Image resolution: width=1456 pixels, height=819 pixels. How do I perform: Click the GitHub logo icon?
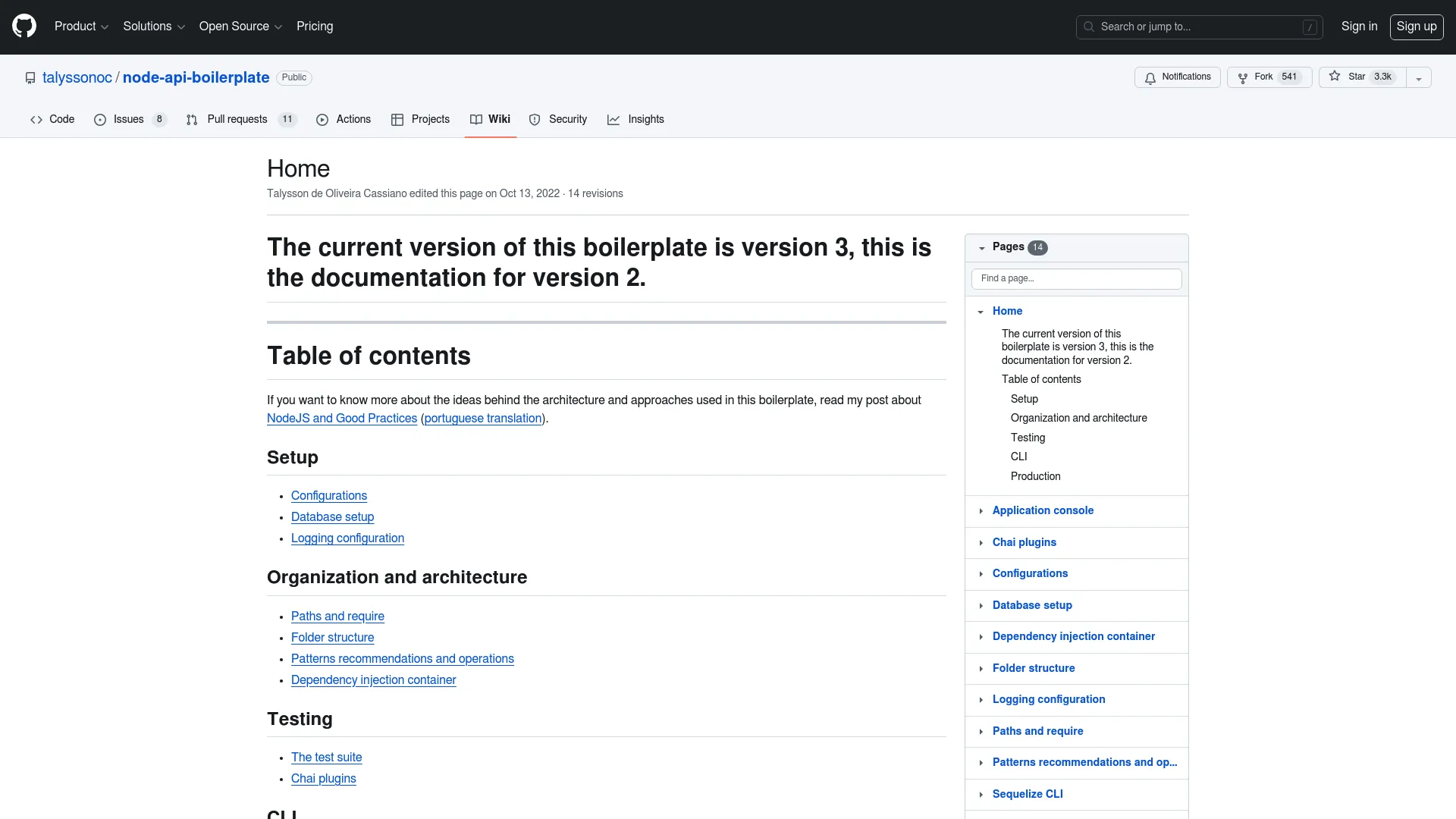pos(24,26)
